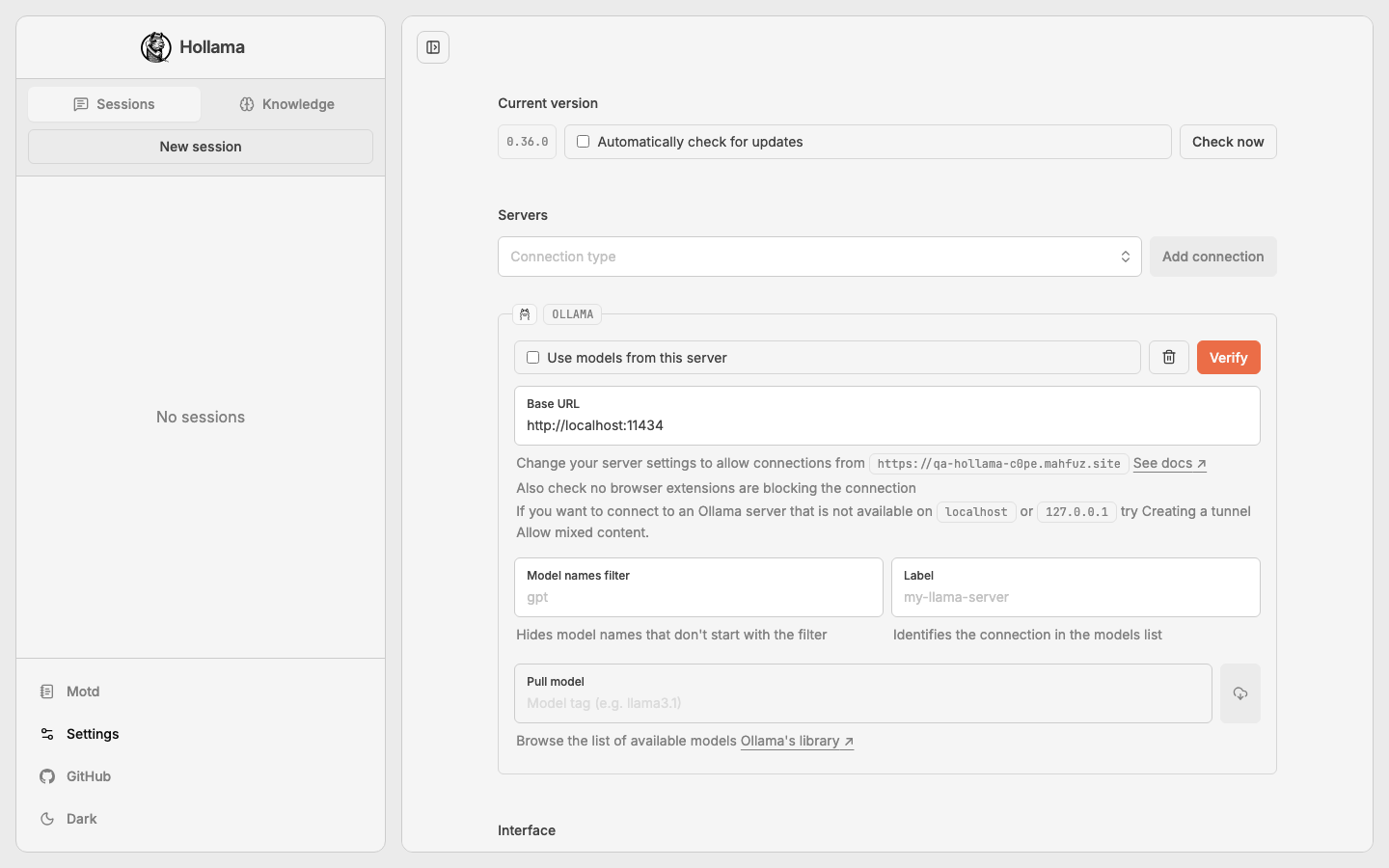
Task: Click the pull model download icon
Action: [1240, 693]
